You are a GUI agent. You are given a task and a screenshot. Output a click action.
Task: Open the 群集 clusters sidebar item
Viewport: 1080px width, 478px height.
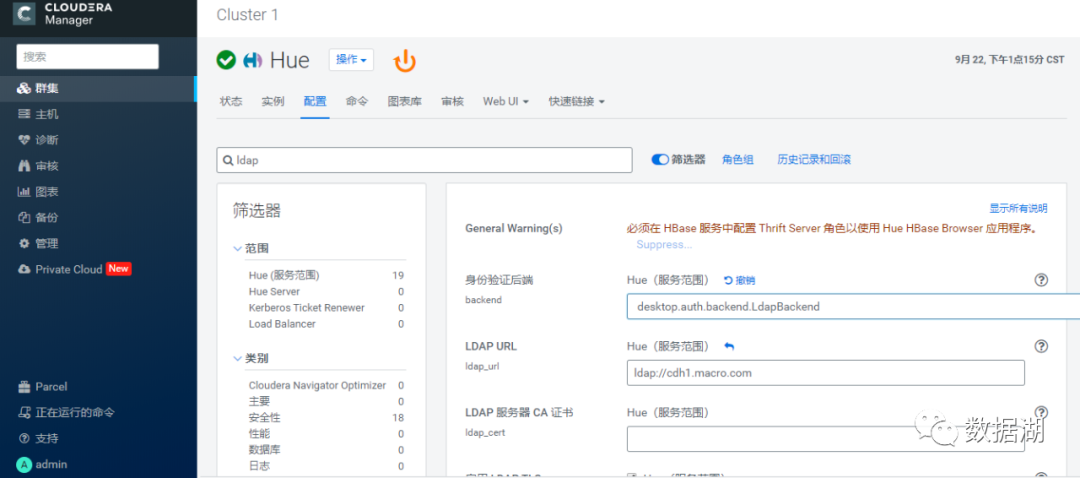[98, 88]
